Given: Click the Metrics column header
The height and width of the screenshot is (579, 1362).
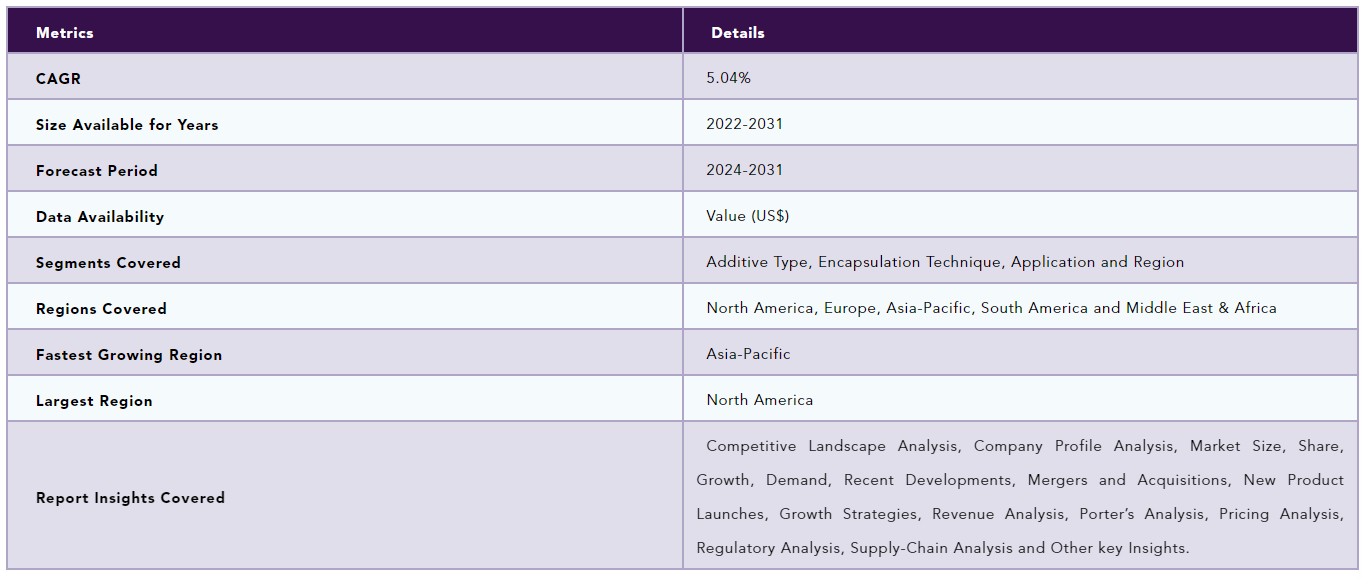Looking at the screenshot, I should tap(65, 33).
